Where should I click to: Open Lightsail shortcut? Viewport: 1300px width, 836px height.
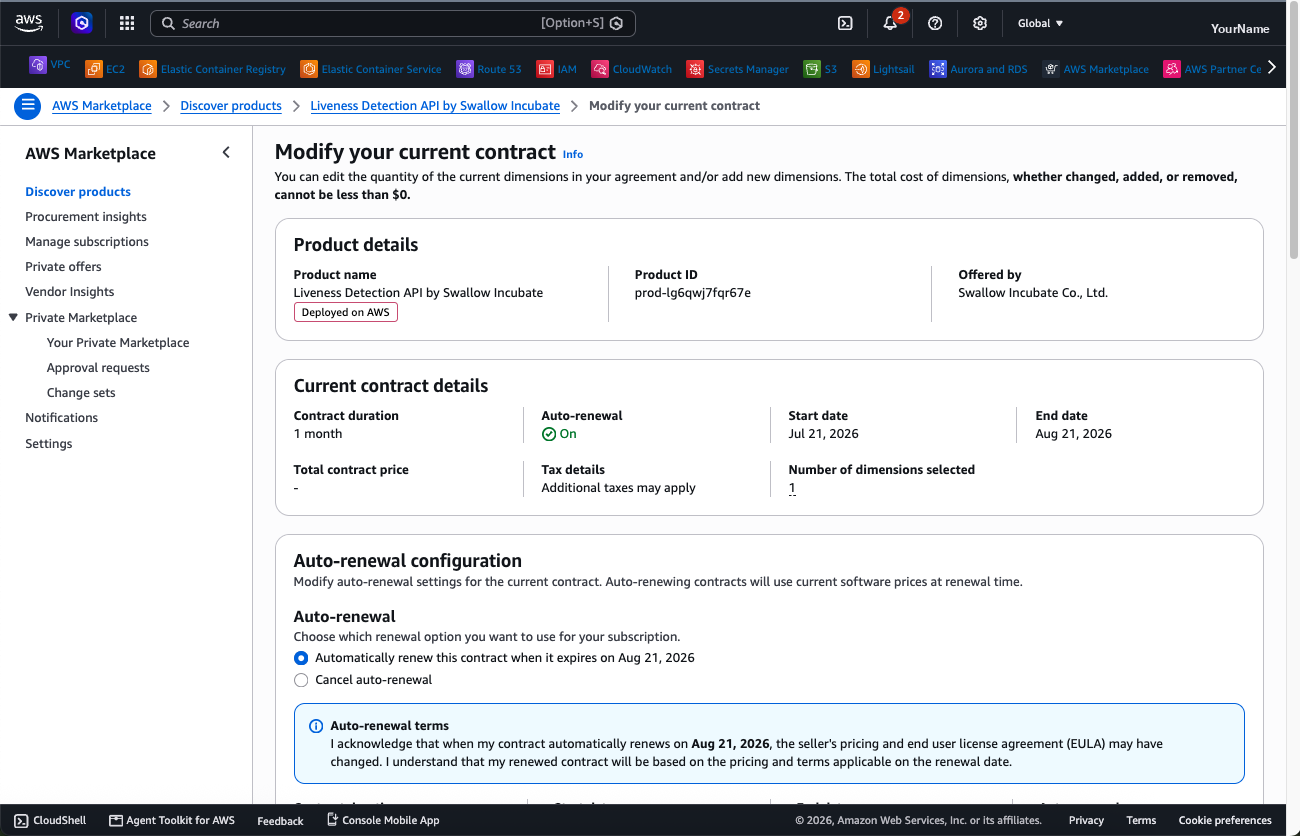(x=883, y=69)
